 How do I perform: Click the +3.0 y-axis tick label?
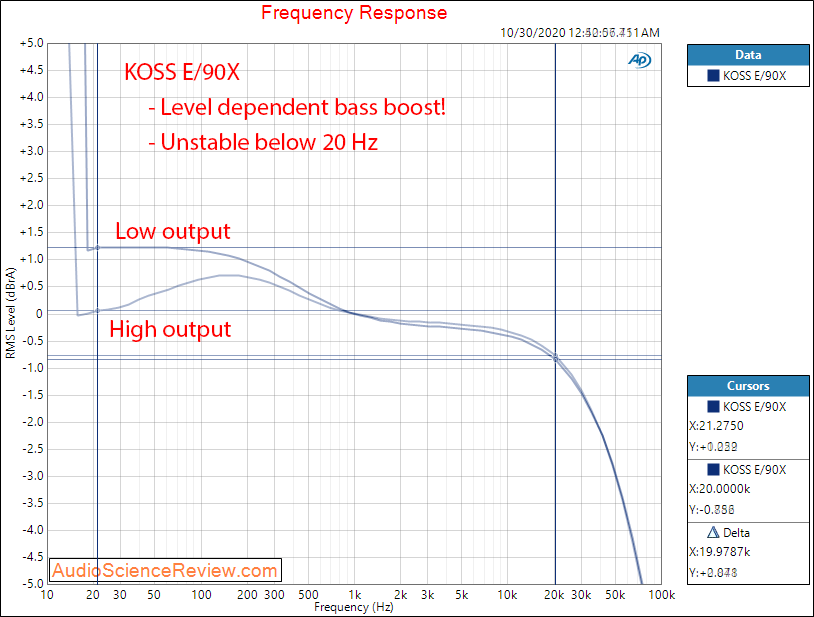coord(32,151)
